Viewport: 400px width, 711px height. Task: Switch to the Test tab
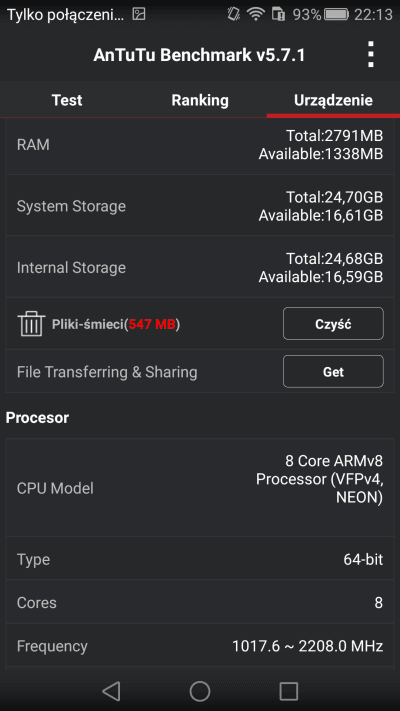tap(67, 100)
